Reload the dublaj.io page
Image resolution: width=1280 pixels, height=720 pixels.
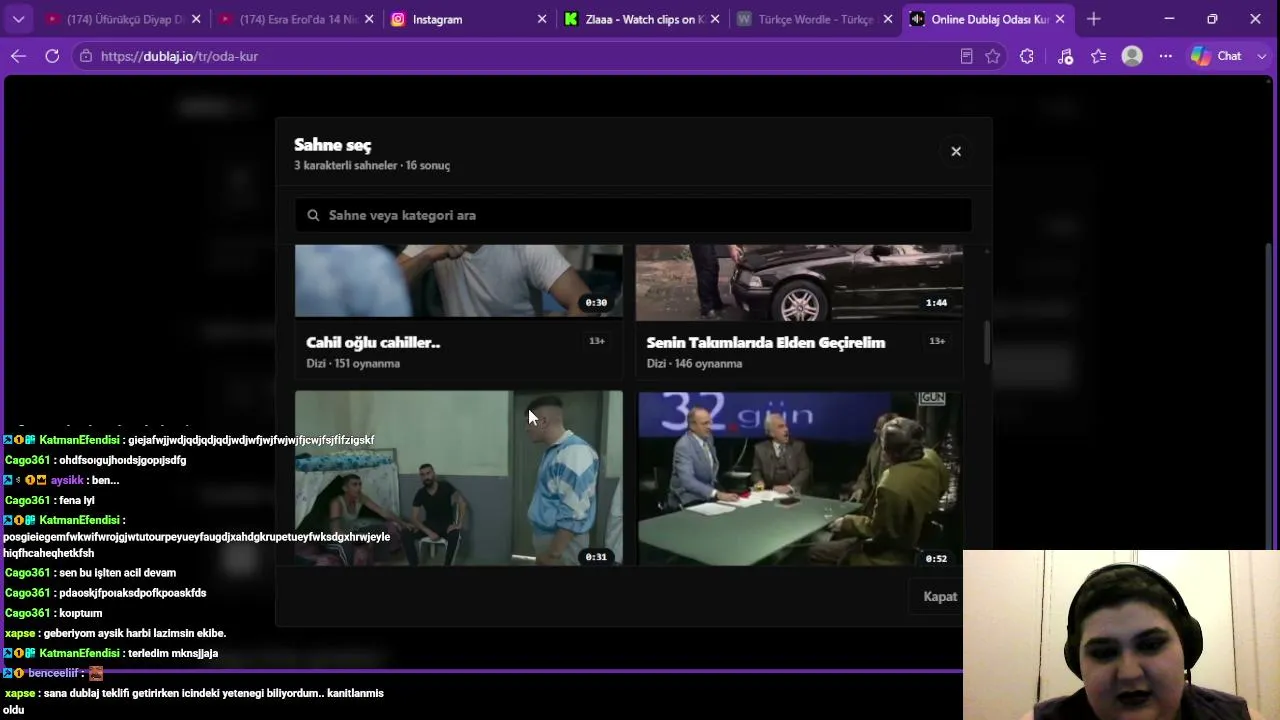coord(52,56)
